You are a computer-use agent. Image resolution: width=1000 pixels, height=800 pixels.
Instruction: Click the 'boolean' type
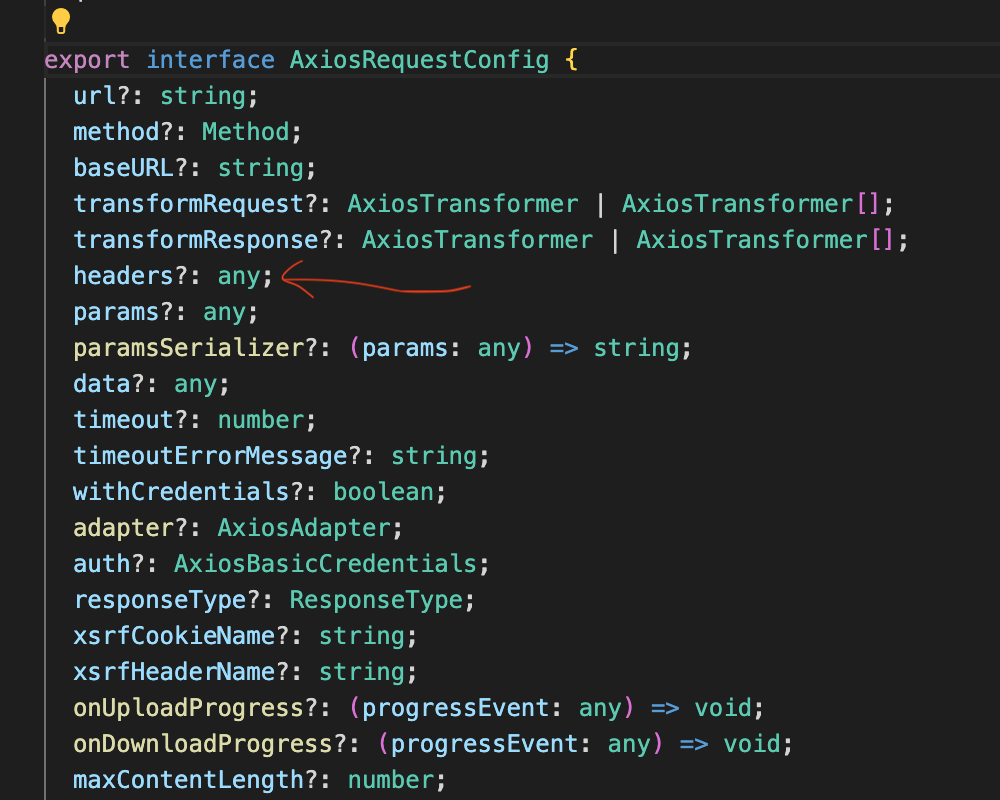383,492
